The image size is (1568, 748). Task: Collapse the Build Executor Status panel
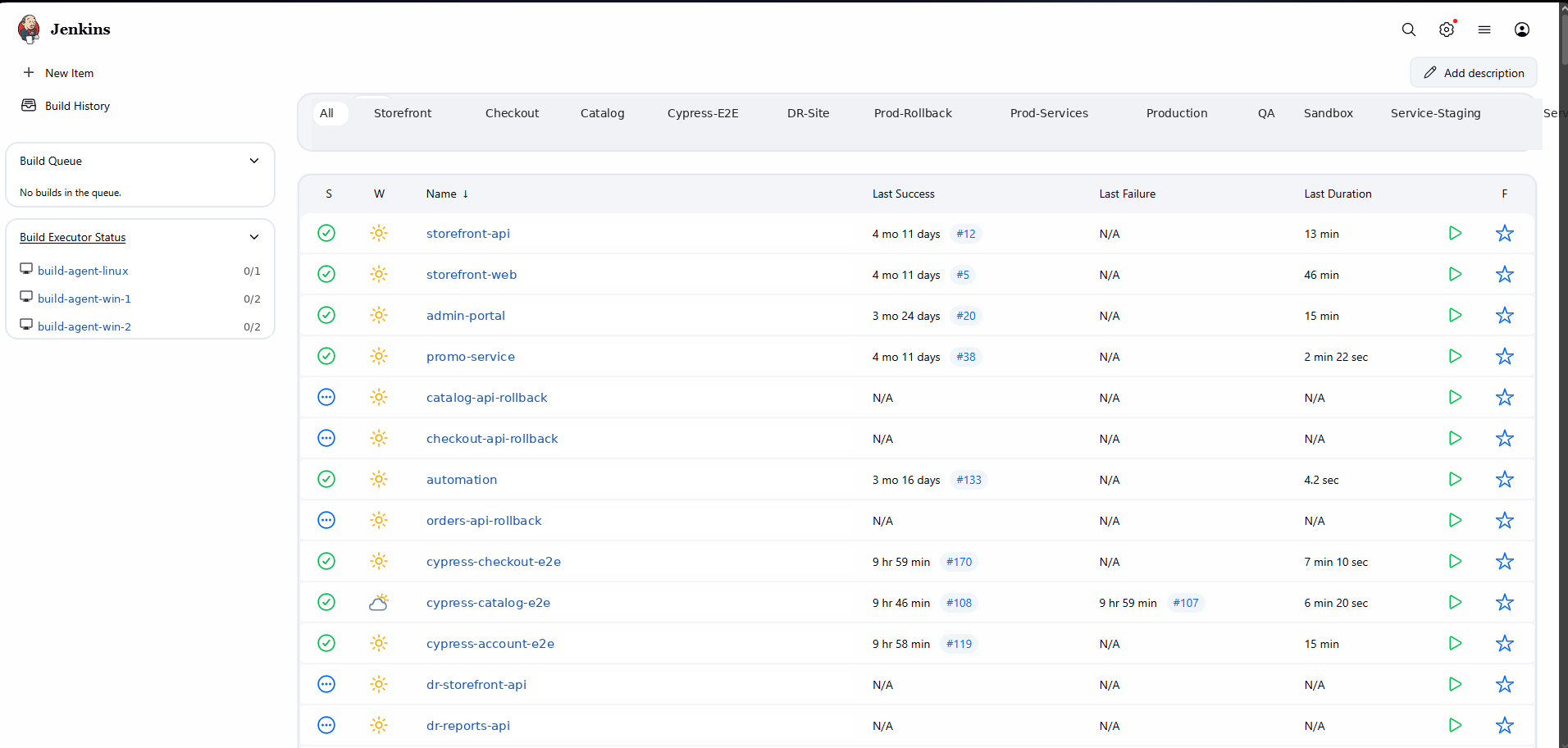(254, 237)
